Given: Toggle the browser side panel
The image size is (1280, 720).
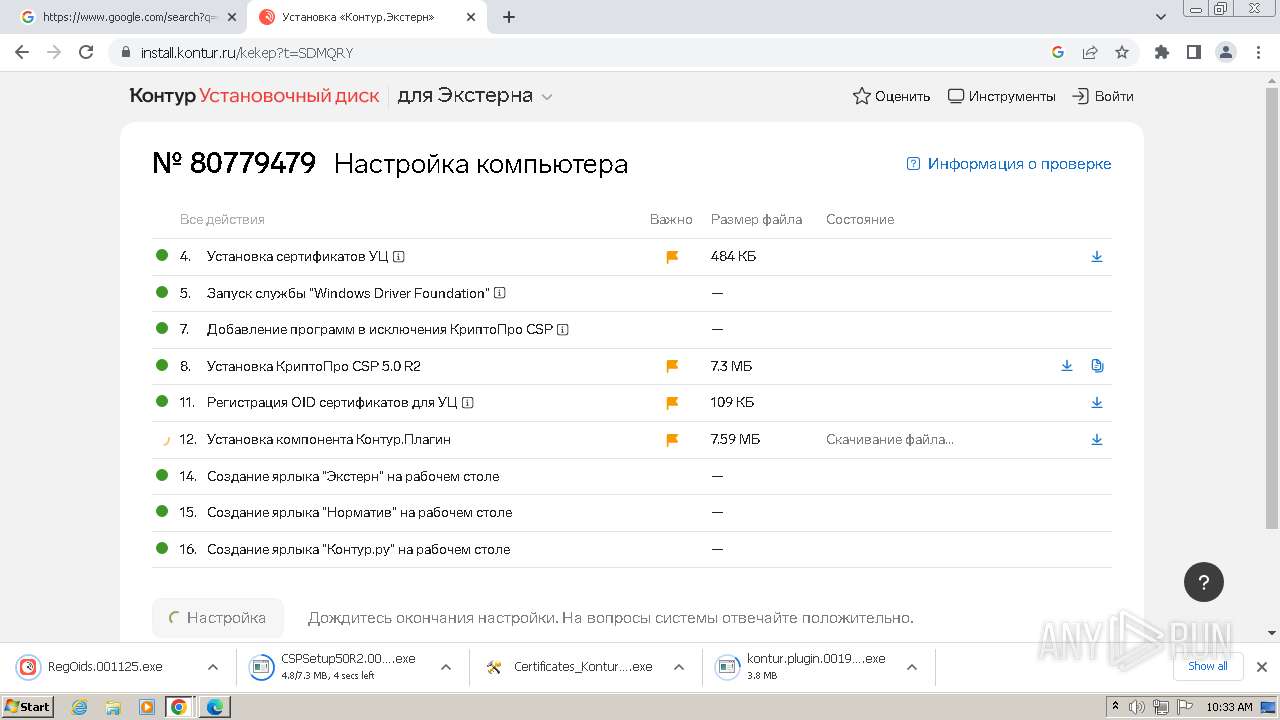Looking at the screenshot, I should pyautogui.click(x=1194, y=52).
